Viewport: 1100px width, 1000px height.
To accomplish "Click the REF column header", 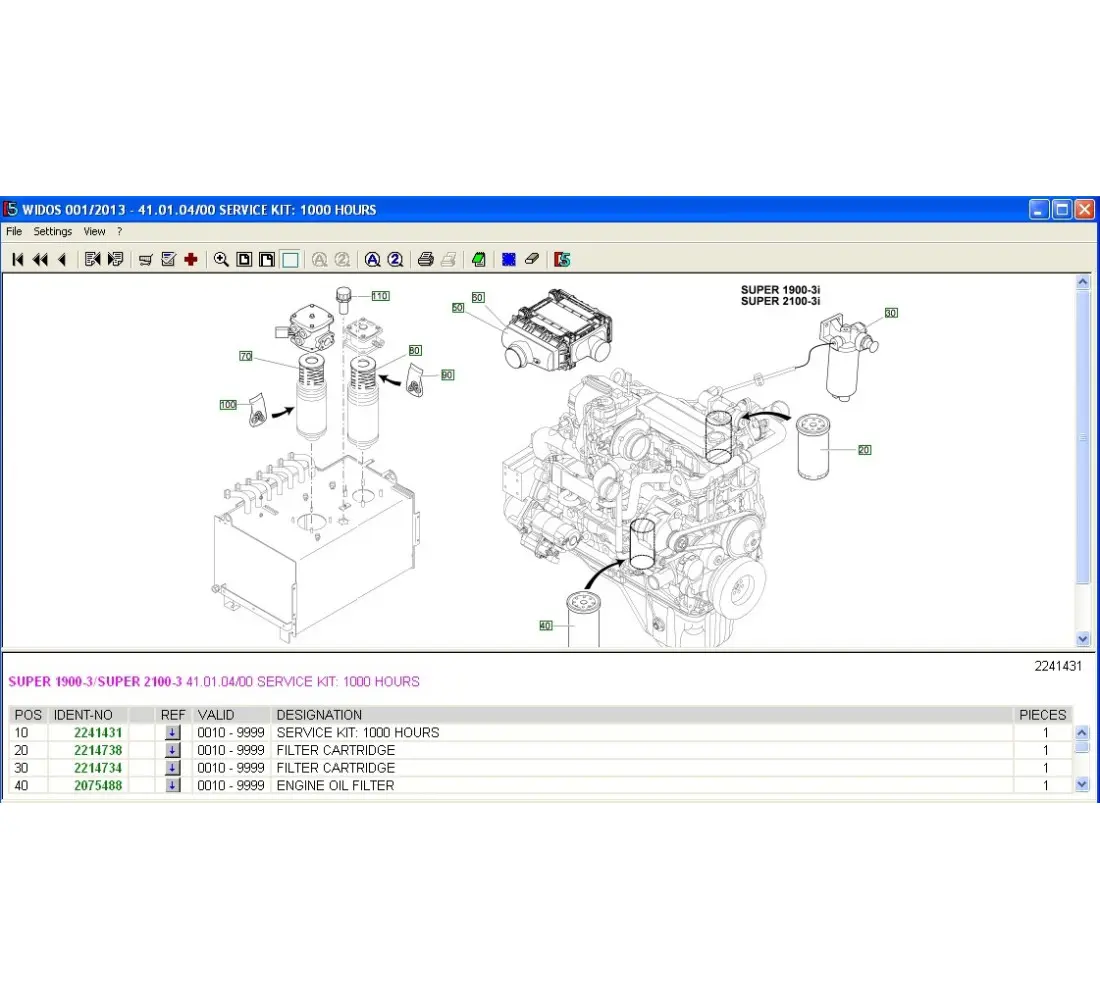I will (x=173, y=715).
